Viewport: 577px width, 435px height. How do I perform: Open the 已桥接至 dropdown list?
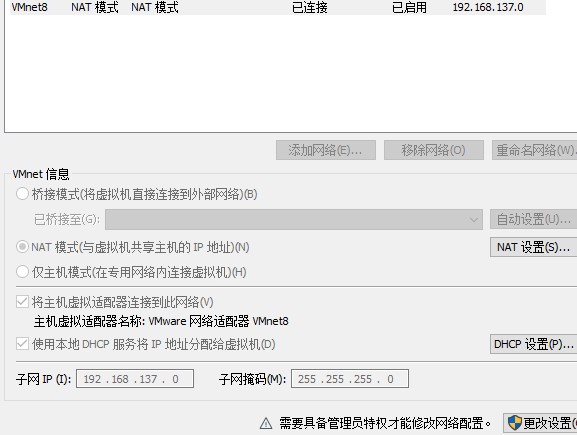click(294, 220)
